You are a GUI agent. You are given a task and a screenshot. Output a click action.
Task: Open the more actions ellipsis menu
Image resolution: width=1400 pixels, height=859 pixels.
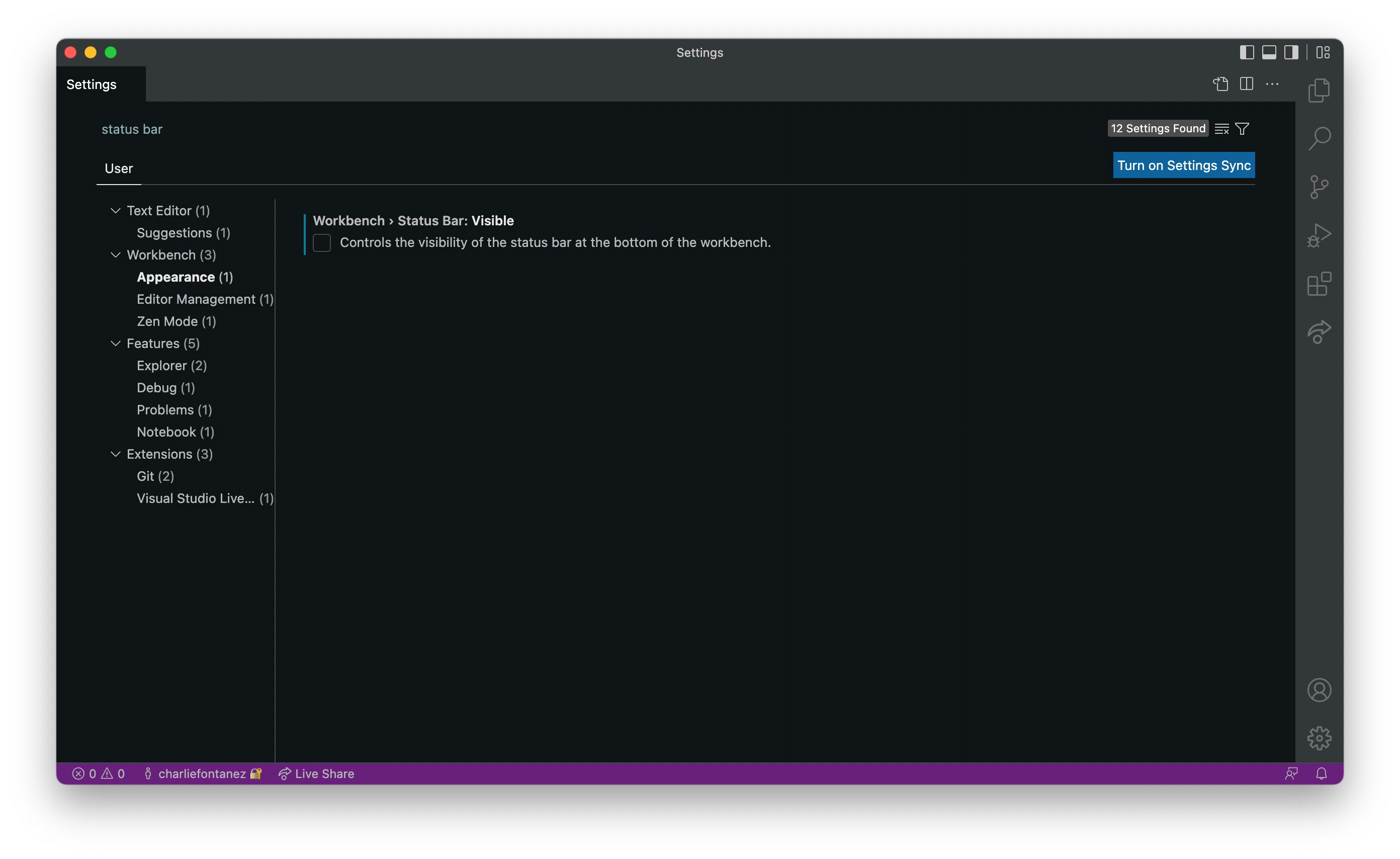click(1273, 83)
